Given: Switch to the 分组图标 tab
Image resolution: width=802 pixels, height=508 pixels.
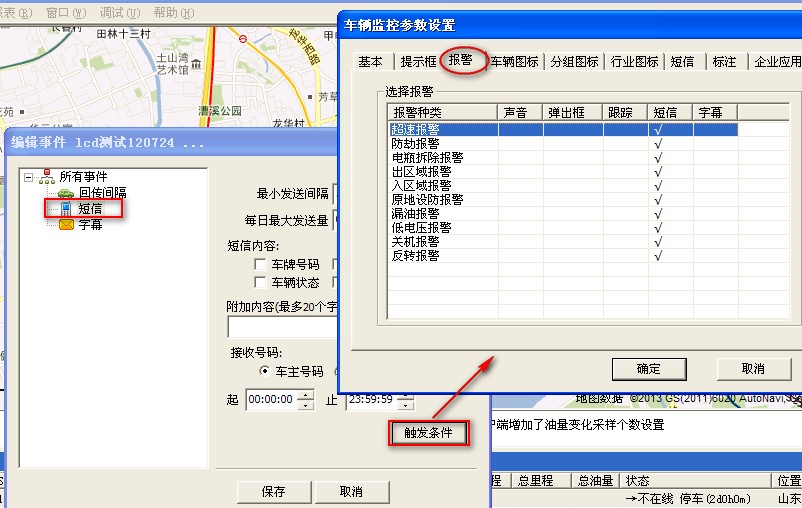Looking at the screenshot, I should [574, 62].
